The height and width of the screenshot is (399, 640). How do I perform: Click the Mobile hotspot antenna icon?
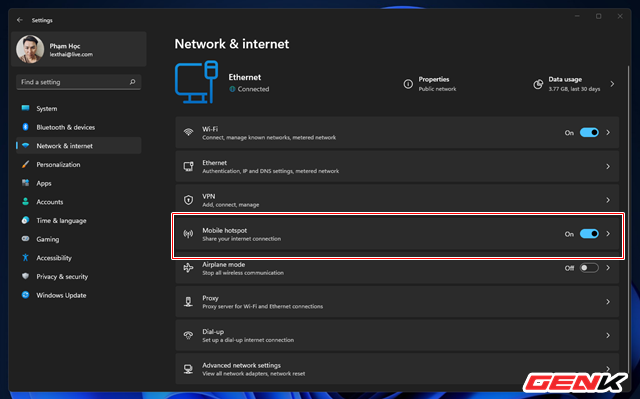pyautogui.click(x=188, y=234)
